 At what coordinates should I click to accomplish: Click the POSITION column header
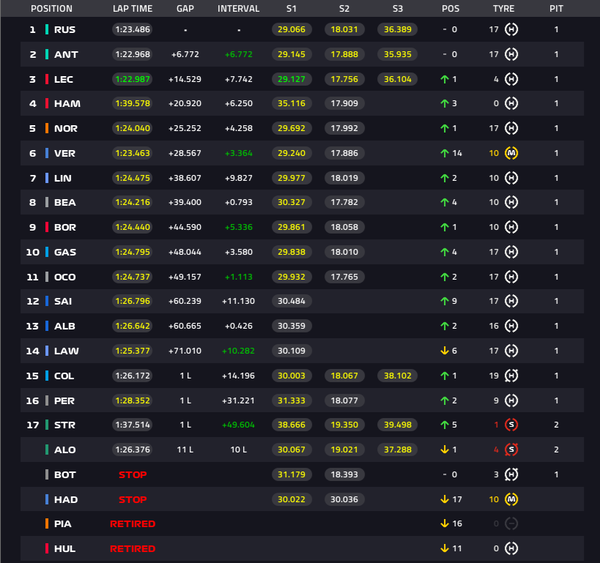point(51,8)
